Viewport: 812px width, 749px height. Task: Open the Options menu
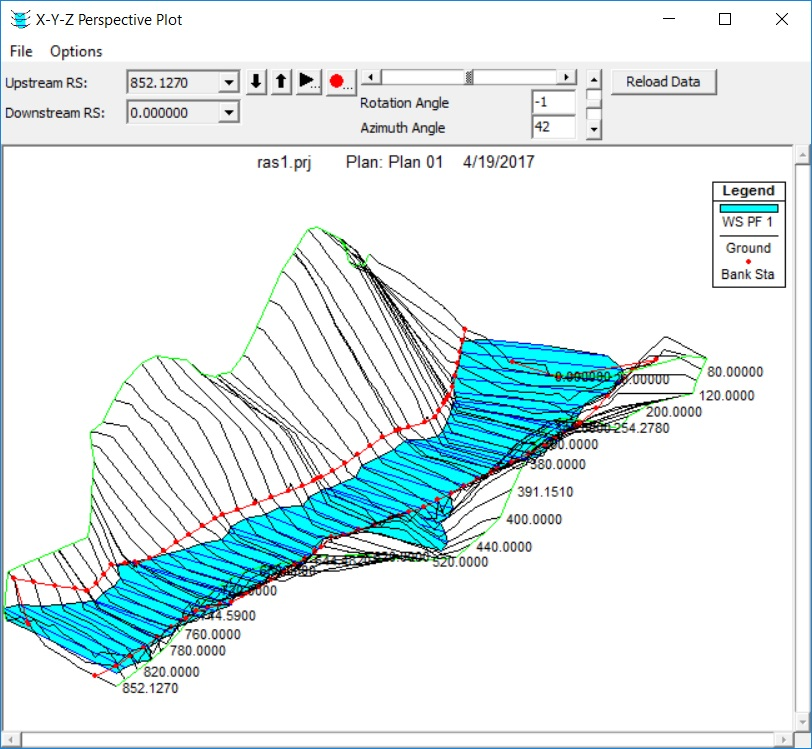[76, 51]
